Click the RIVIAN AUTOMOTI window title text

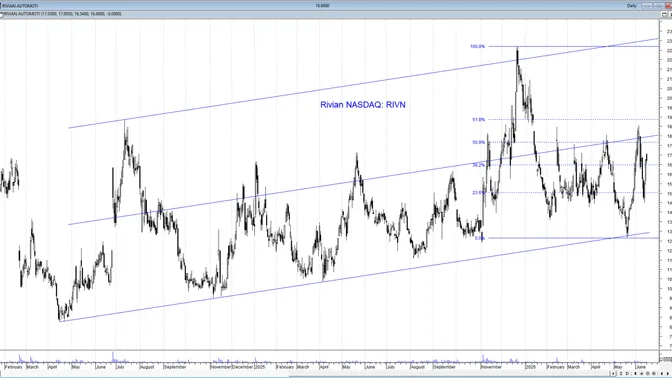pyautogui.click(x=20, y=6)
